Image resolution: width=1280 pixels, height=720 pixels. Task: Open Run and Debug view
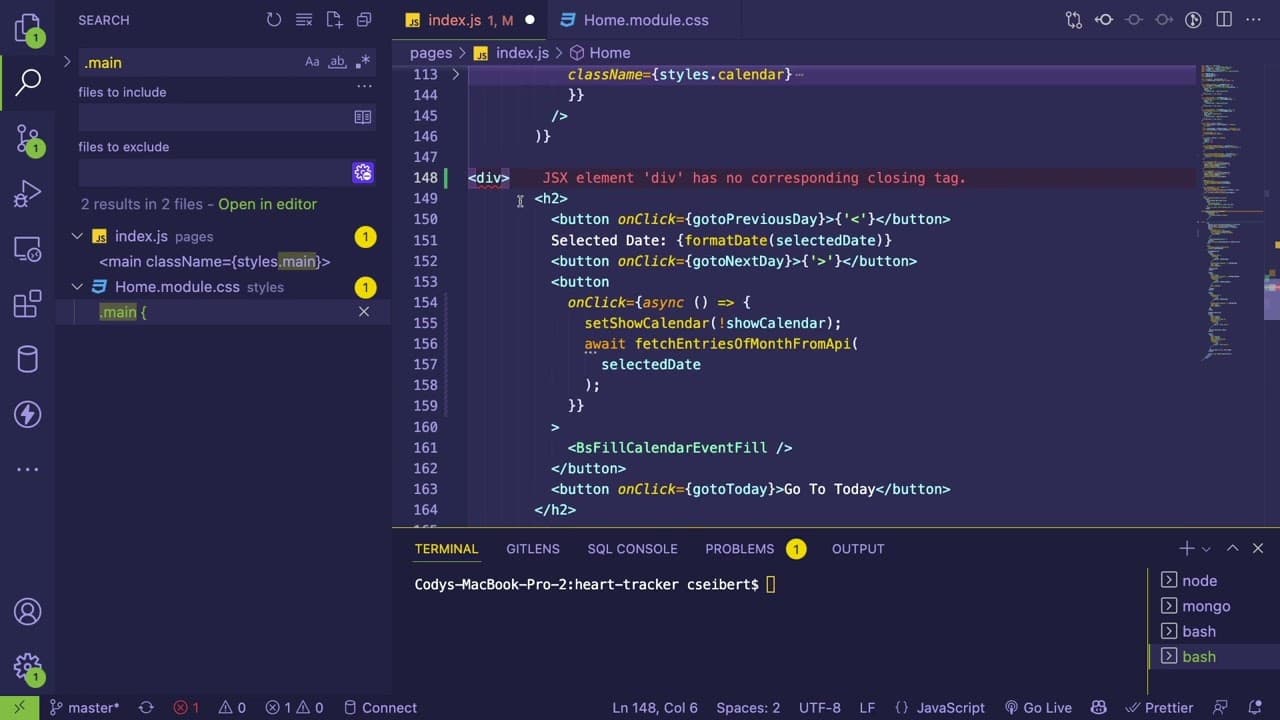point(28,193)
